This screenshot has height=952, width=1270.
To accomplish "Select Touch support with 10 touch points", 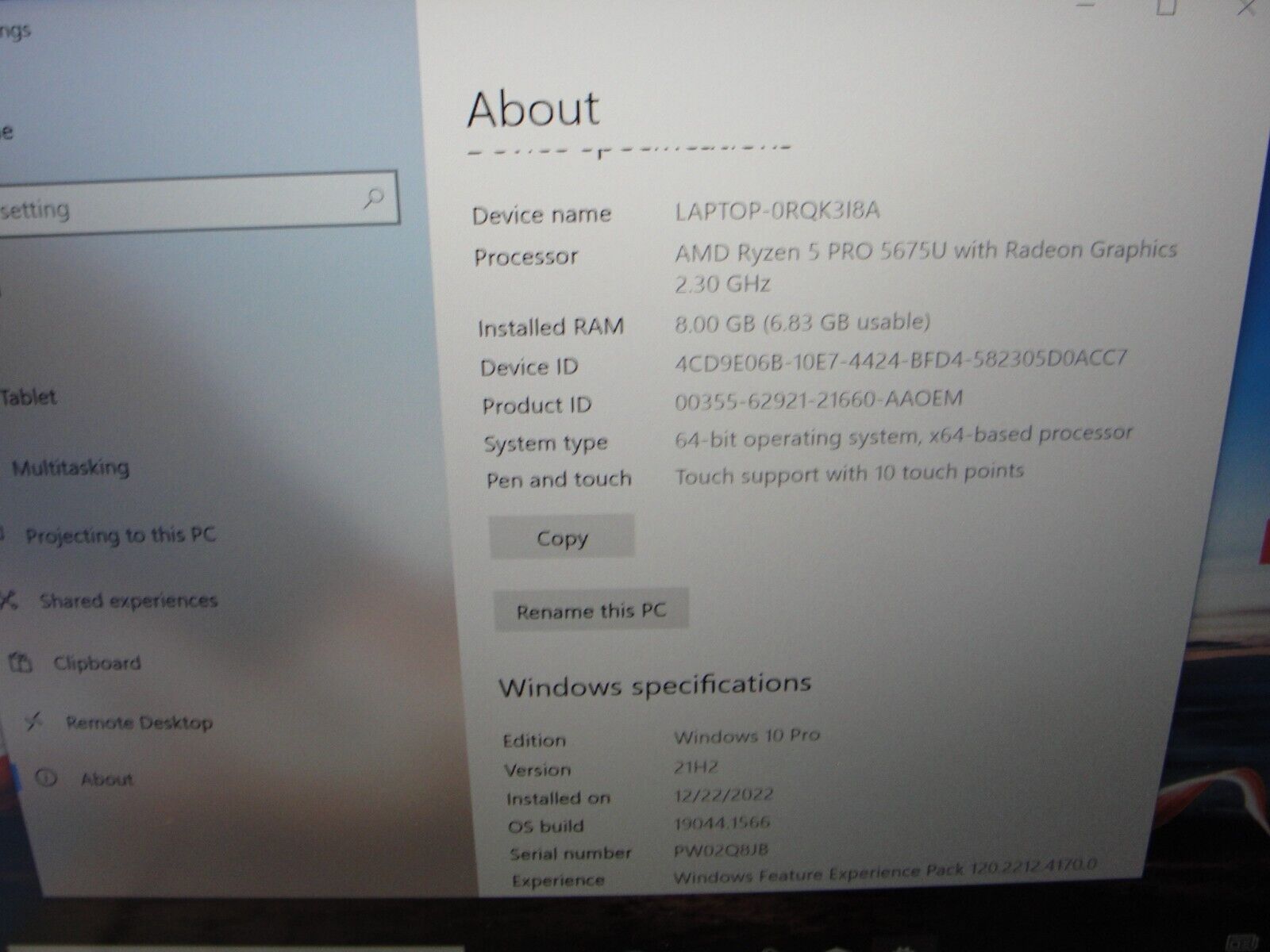I will point(849,474).
